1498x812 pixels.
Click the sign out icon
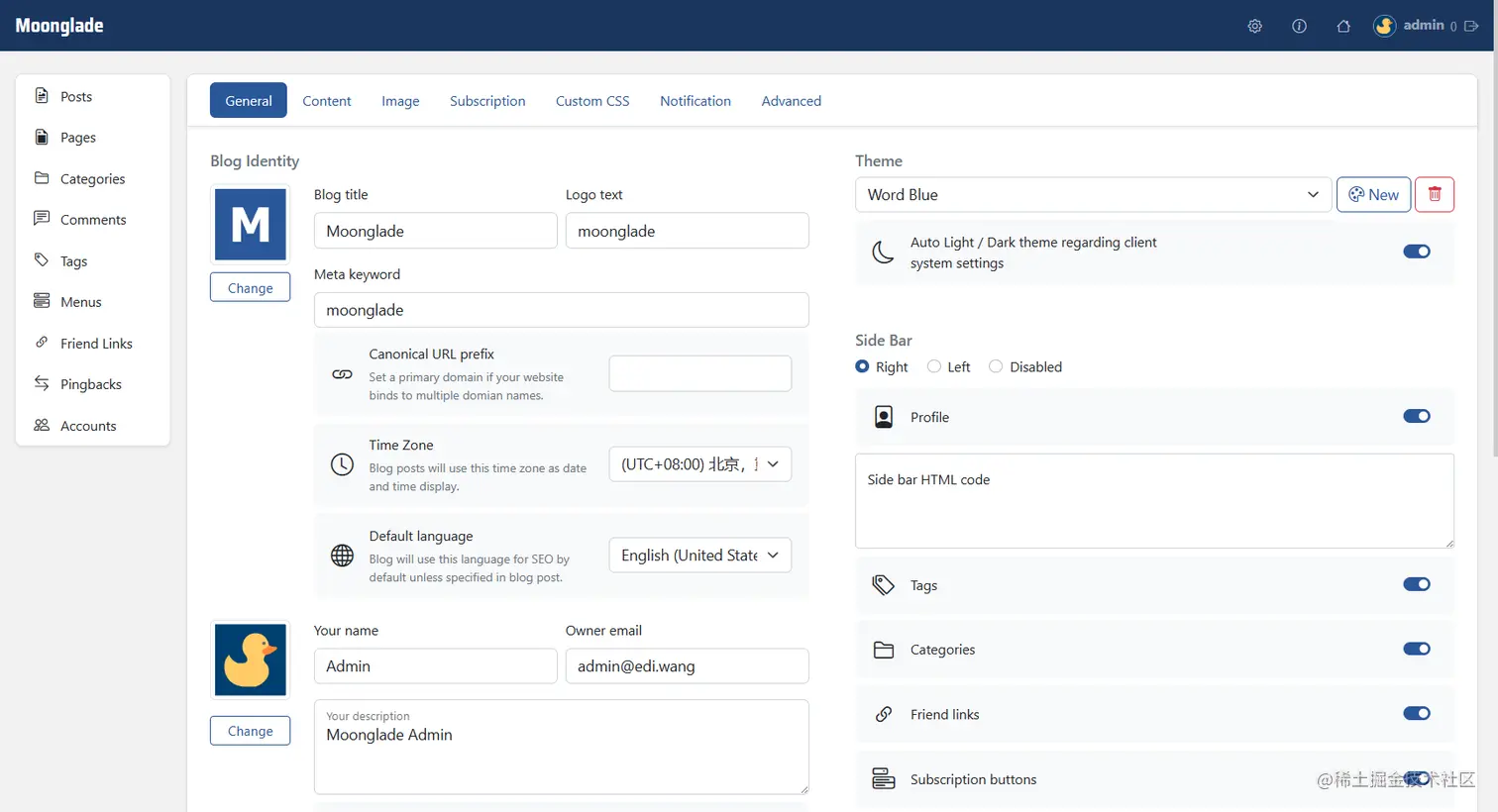1471,26
